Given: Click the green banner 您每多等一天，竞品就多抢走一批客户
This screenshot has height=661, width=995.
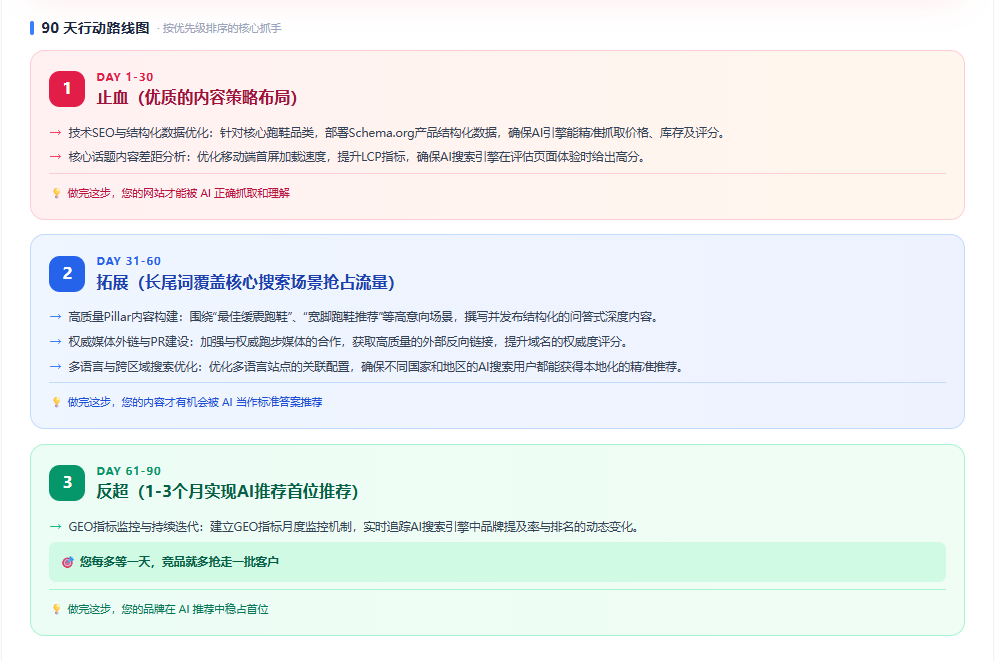Looking at the screenshot, I should pos(497,562).
